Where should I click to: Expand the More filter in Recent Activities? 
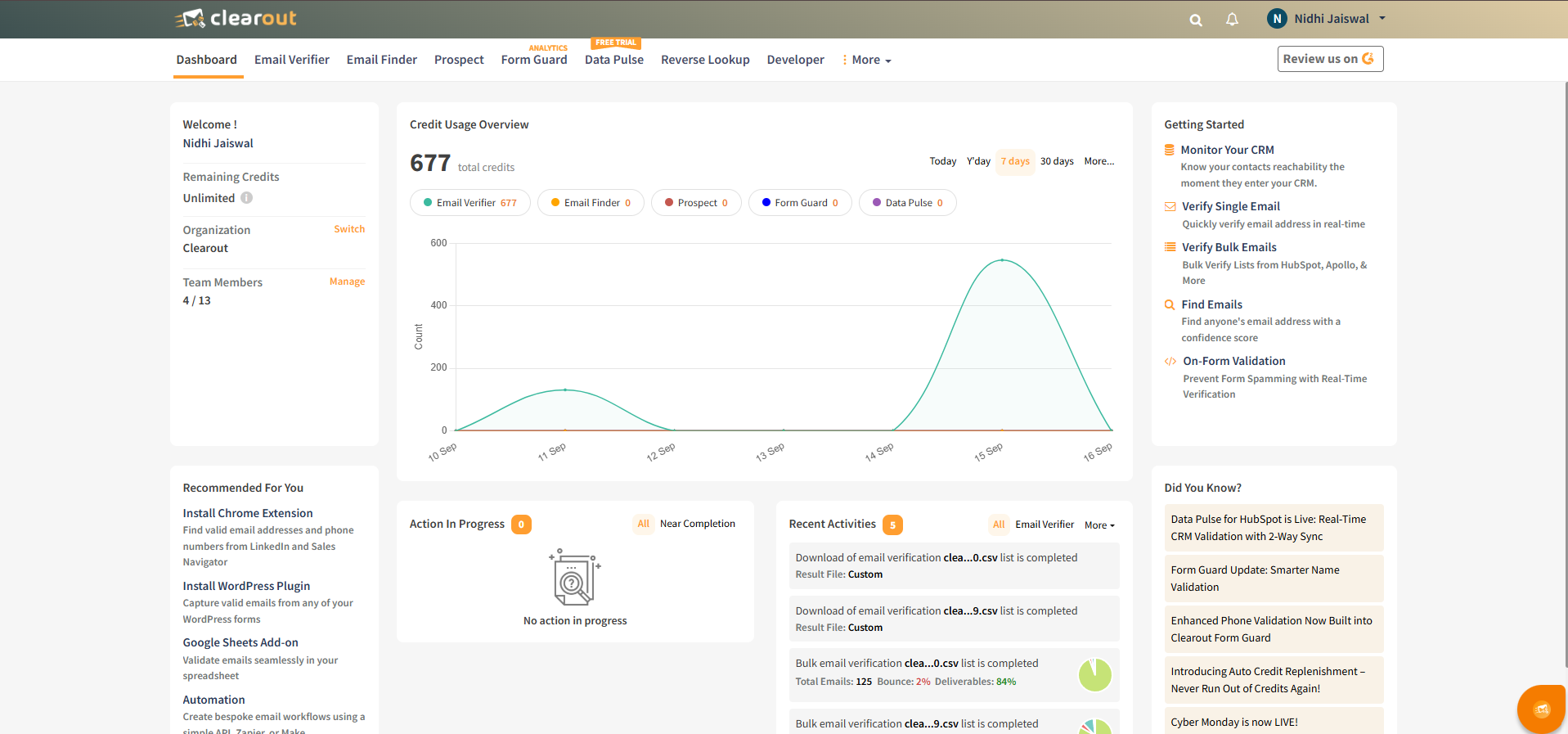click(1099, 525)
